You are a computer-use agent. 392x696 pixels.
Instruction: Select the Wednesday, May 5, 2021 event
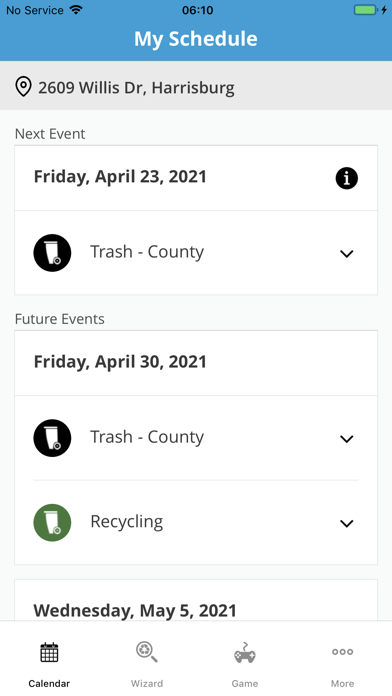pyautogui.click(x=135, y=610)
